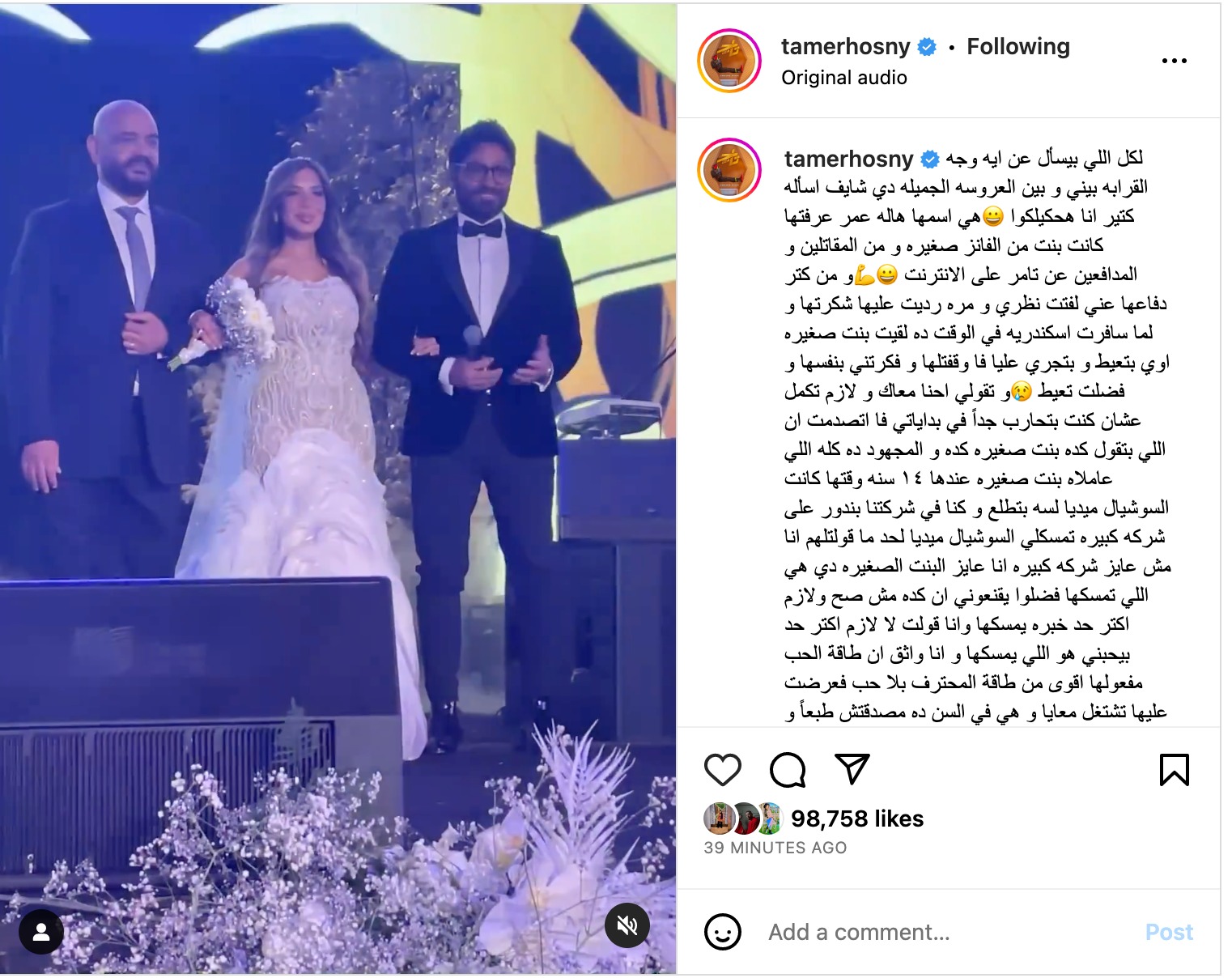This screenshot has width=1232, height=978.
Task: Click tamerhosny username in the caption
Action: point(849,159)
